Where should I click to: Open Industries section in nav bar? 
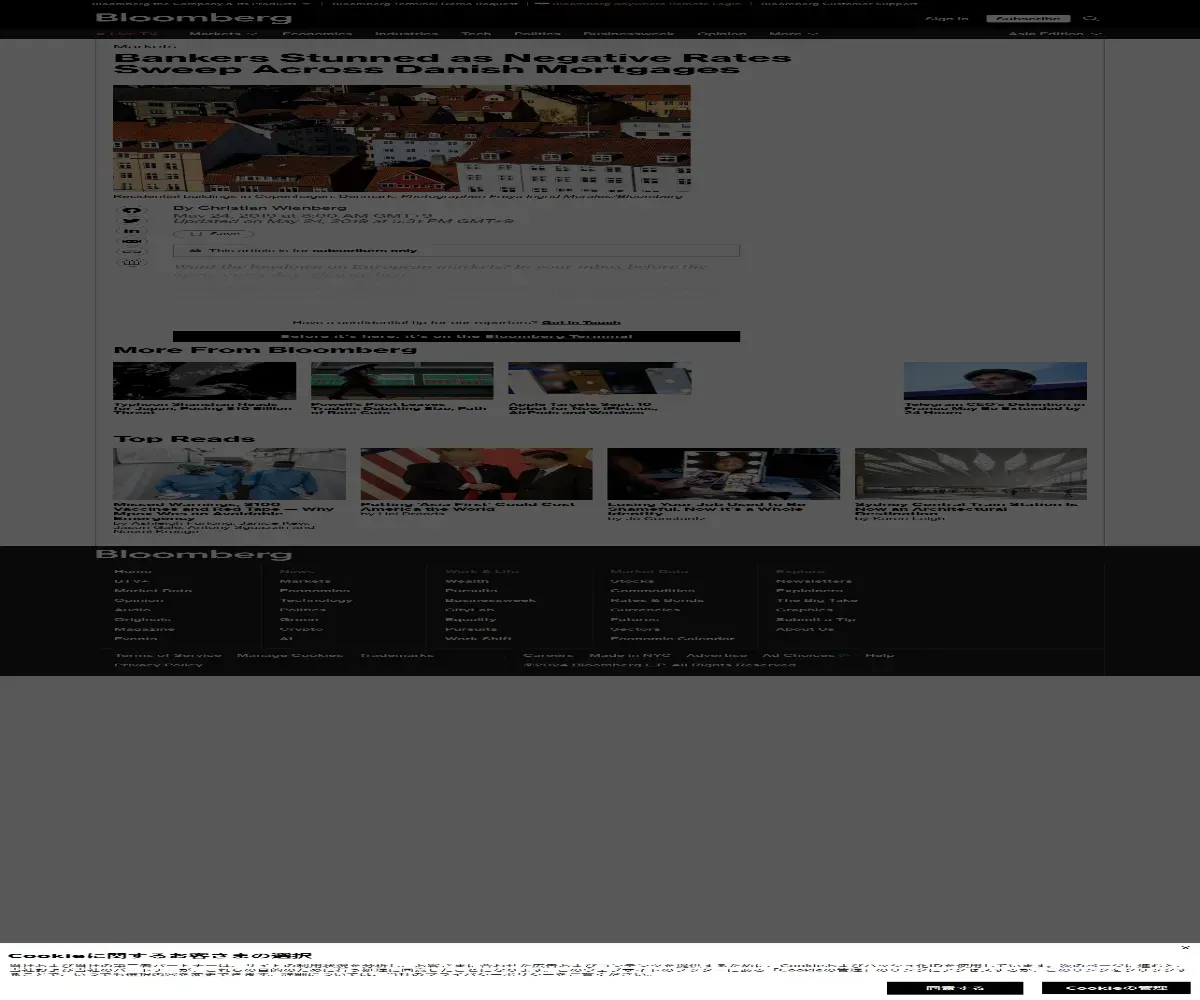(x=407, y=34)
